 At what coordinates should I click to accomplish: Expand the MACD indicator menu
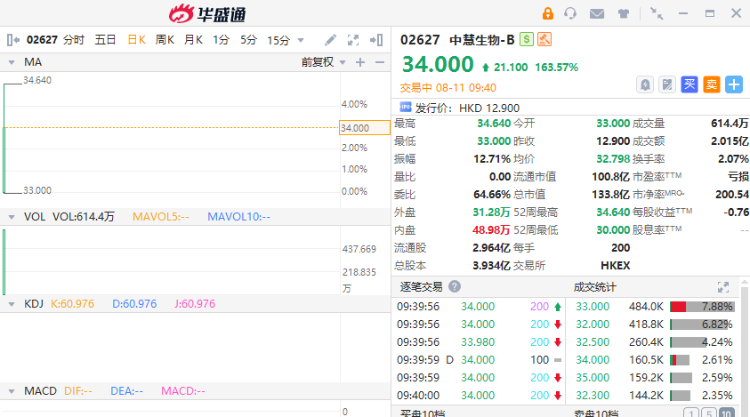click(11, 391)
